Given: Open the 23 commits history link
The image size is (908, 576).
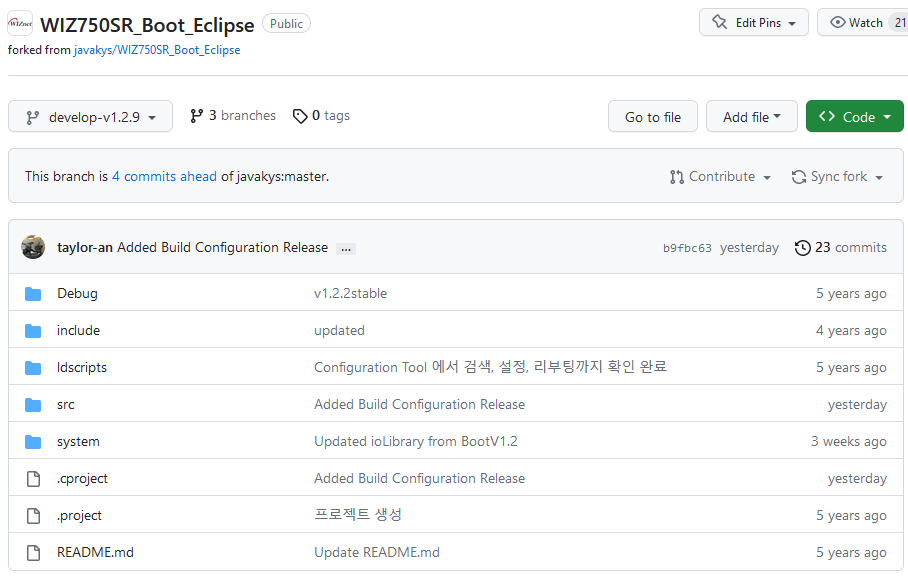Looking at the screenshot, I should point(841,248).
